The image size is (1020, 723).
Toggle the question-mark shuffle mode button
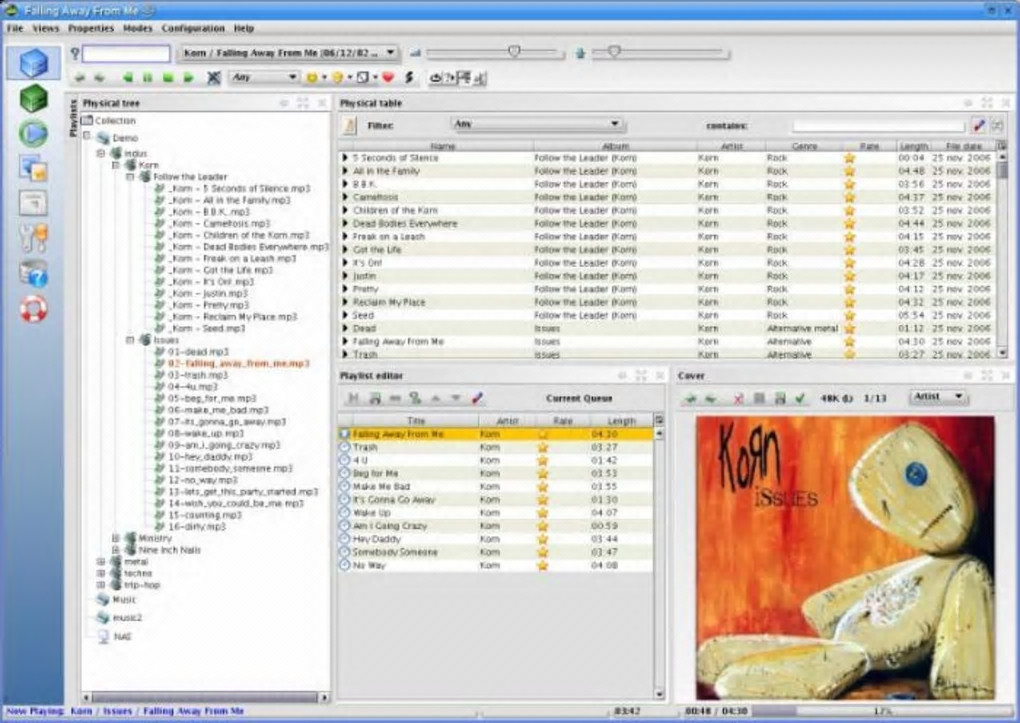pyautogui.click(x=450, y=78)
